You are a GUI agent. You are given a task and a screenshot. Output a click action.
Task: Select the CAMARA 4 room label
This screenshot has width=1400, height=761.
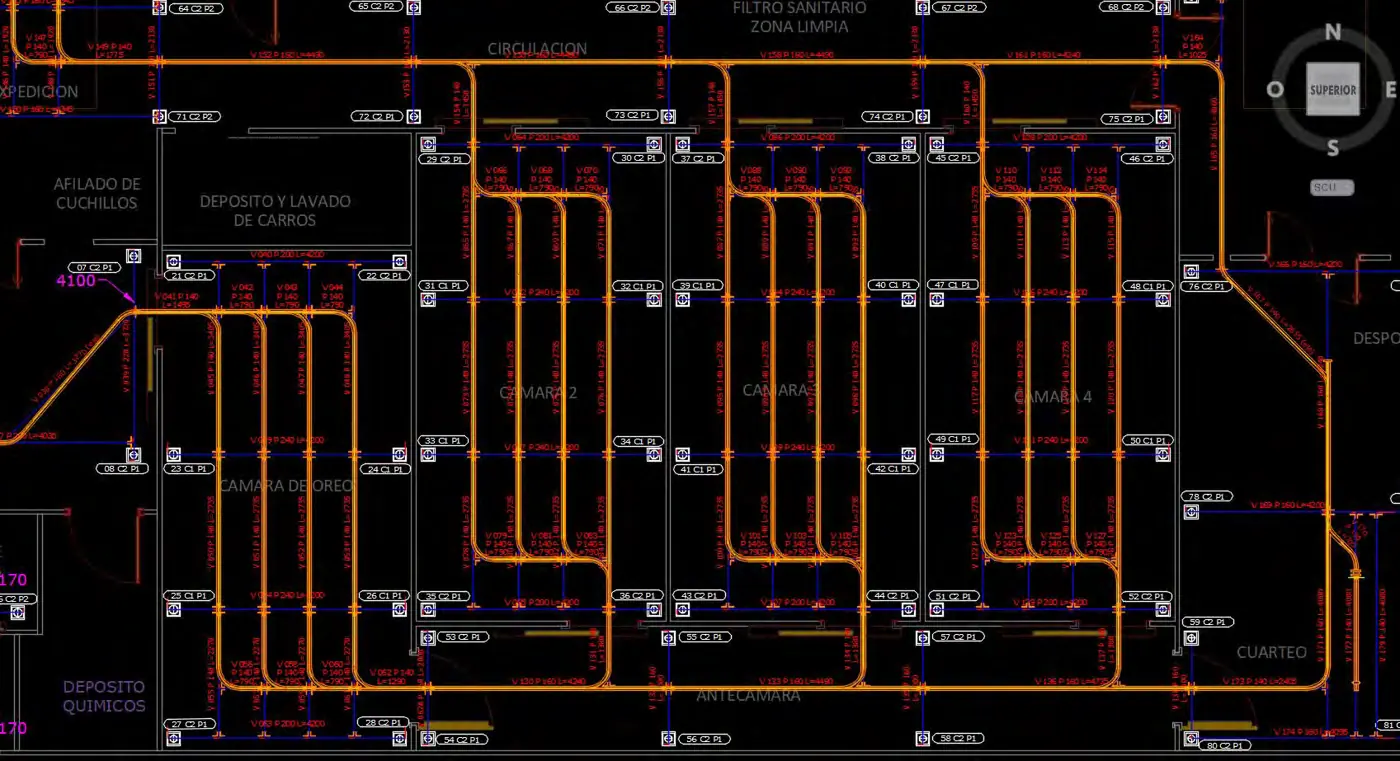[x=1053, y=397]
